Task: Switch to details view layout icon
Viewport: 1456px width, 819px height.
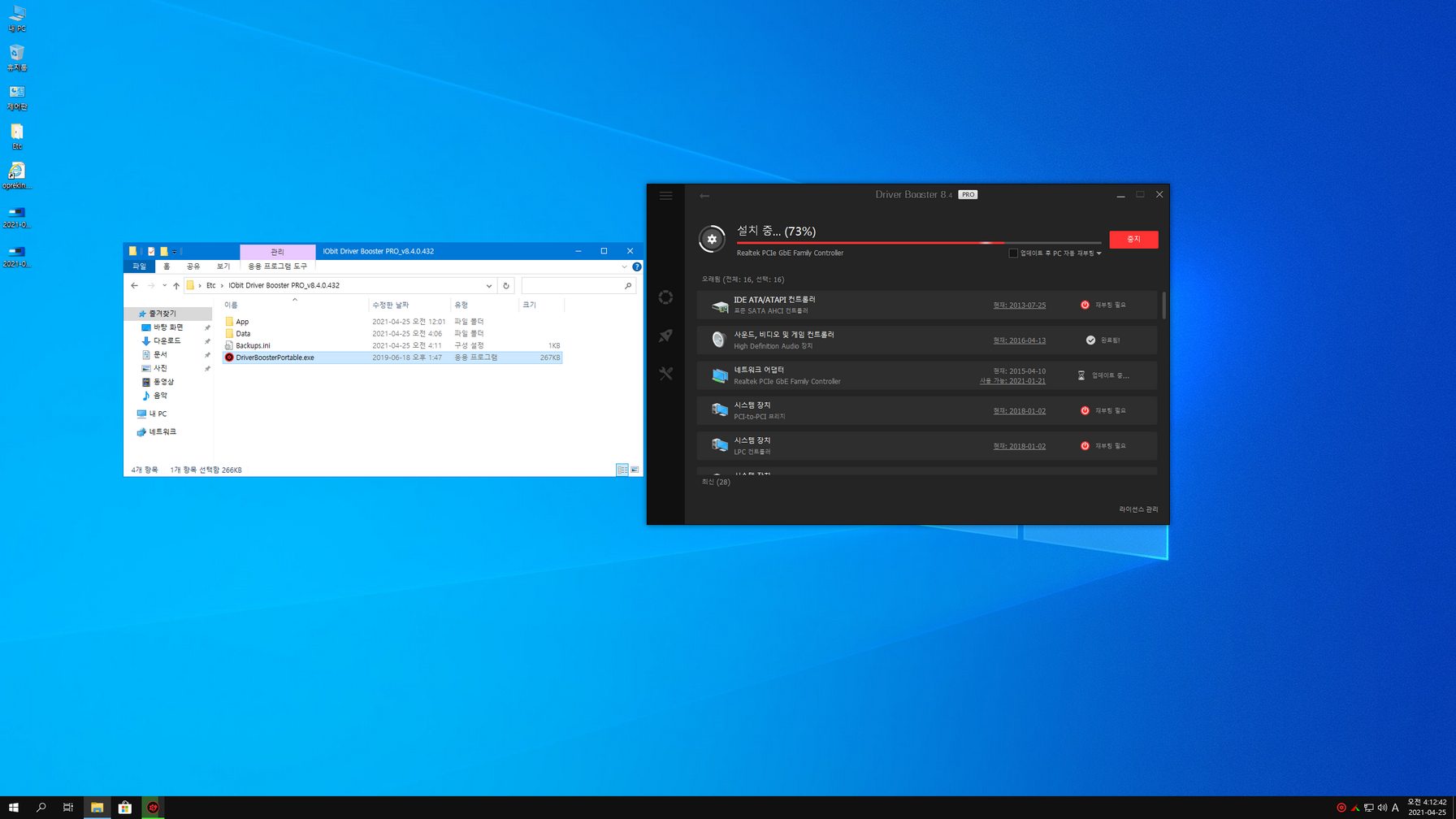Action: point(622,470)
